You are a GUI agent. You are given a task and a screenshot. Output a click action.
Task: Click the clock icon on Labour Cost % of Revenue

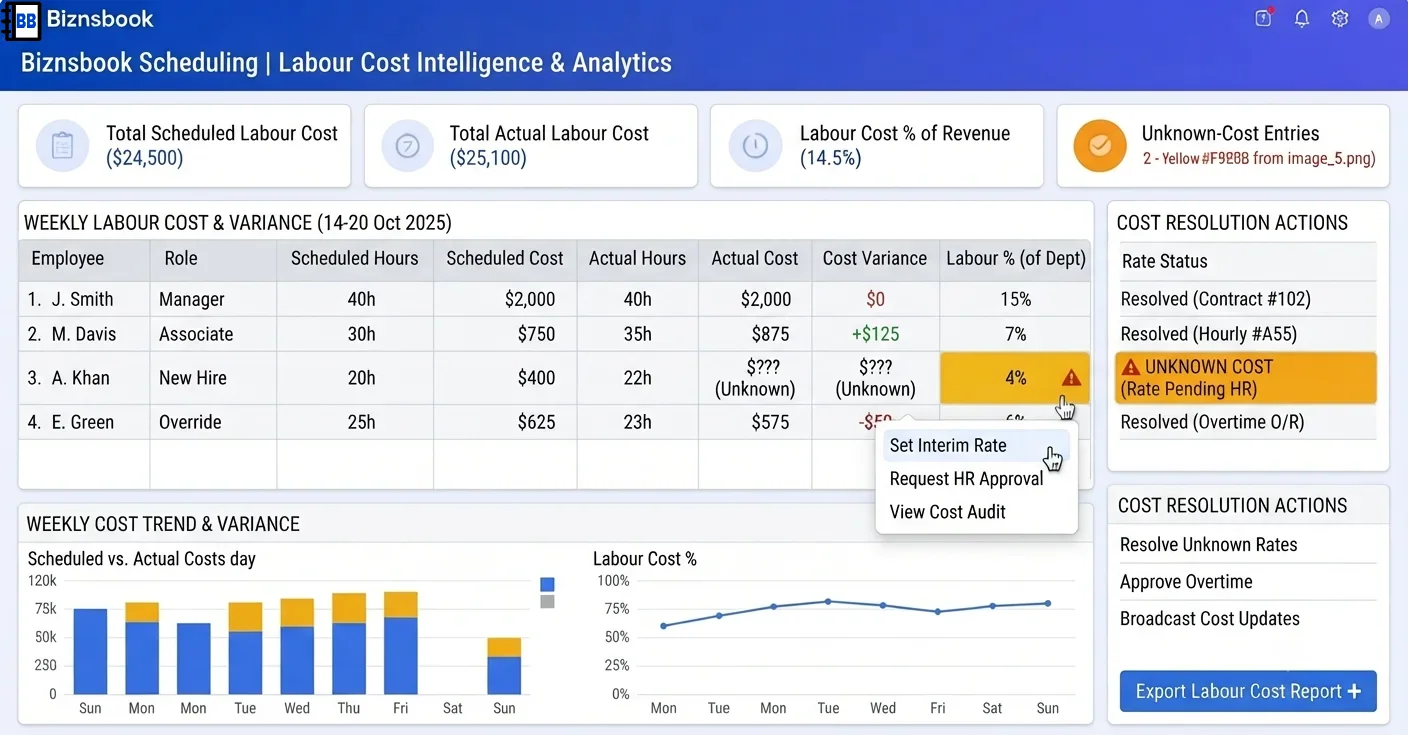point(755,146)
